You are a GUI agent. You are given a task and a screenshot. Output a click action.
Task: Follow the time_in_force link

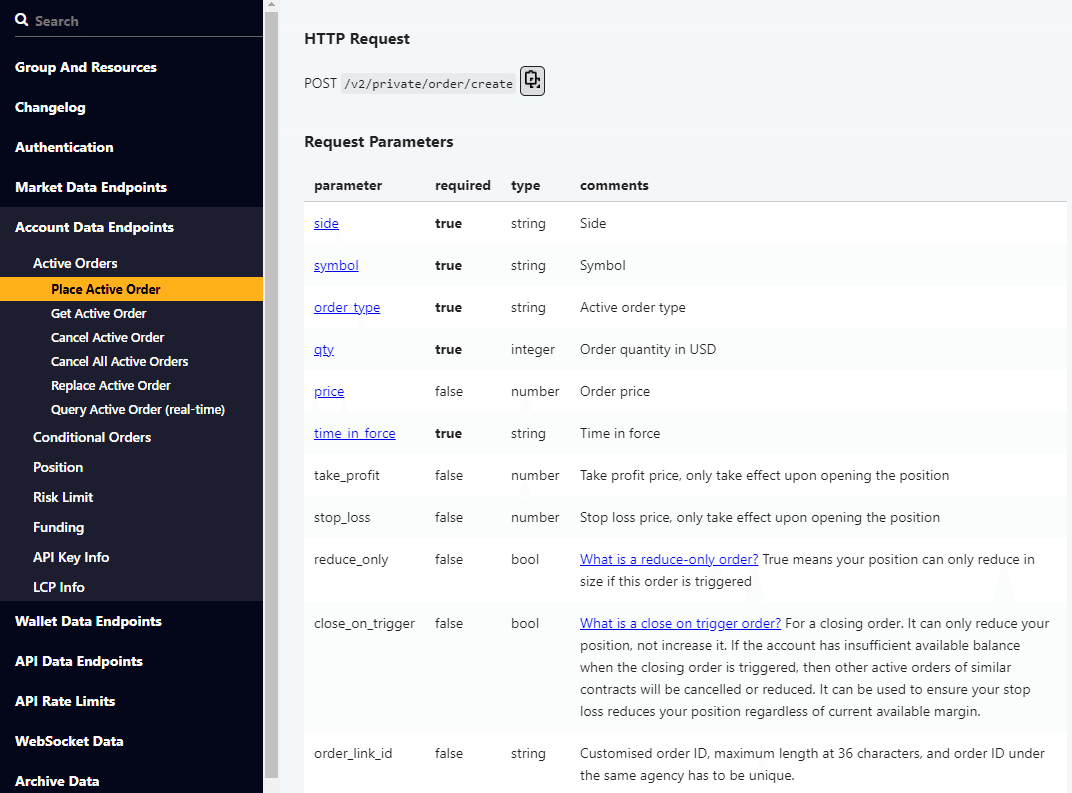click(354, 434)
